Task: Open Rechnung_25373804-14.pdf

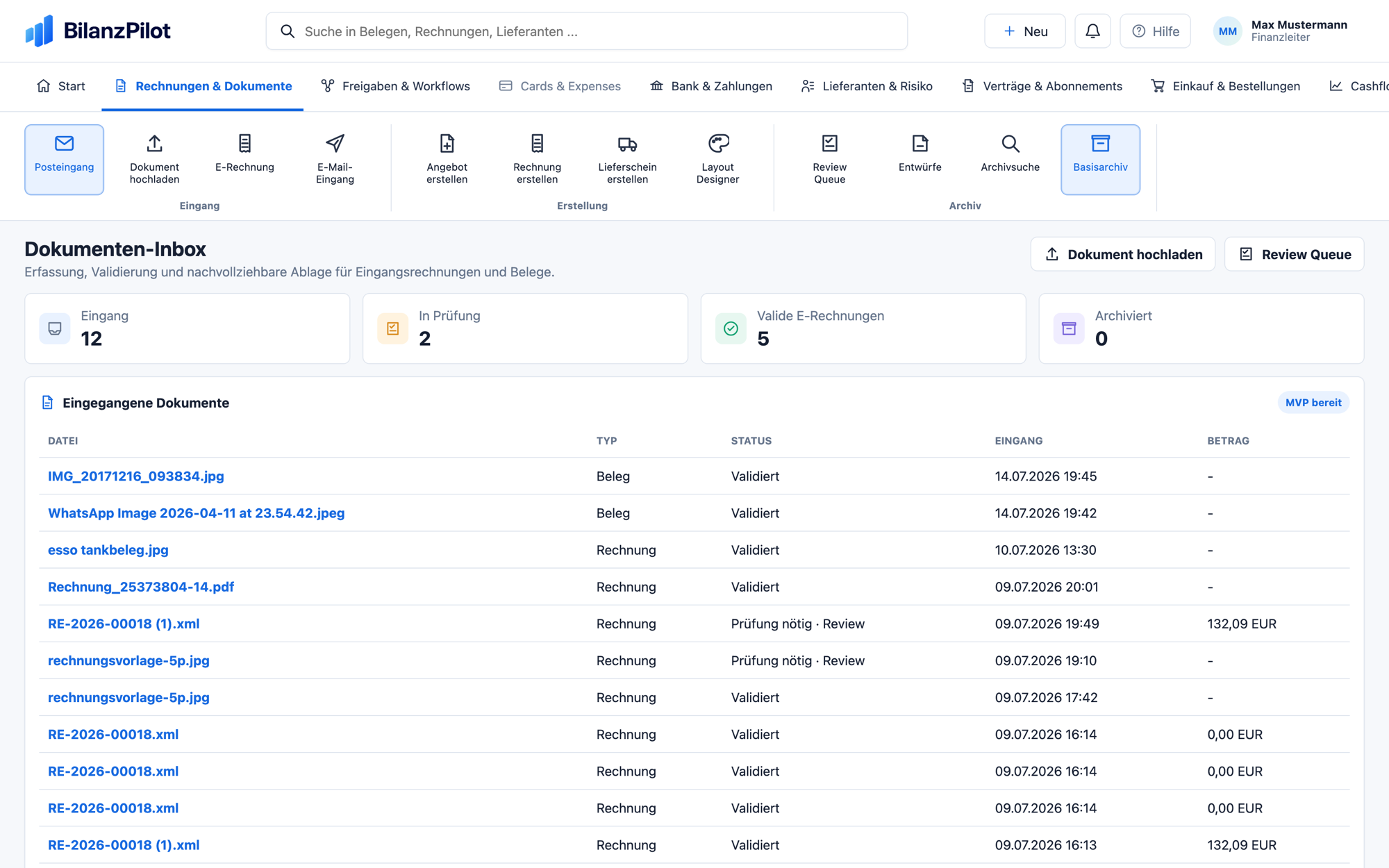Action: 141,587
